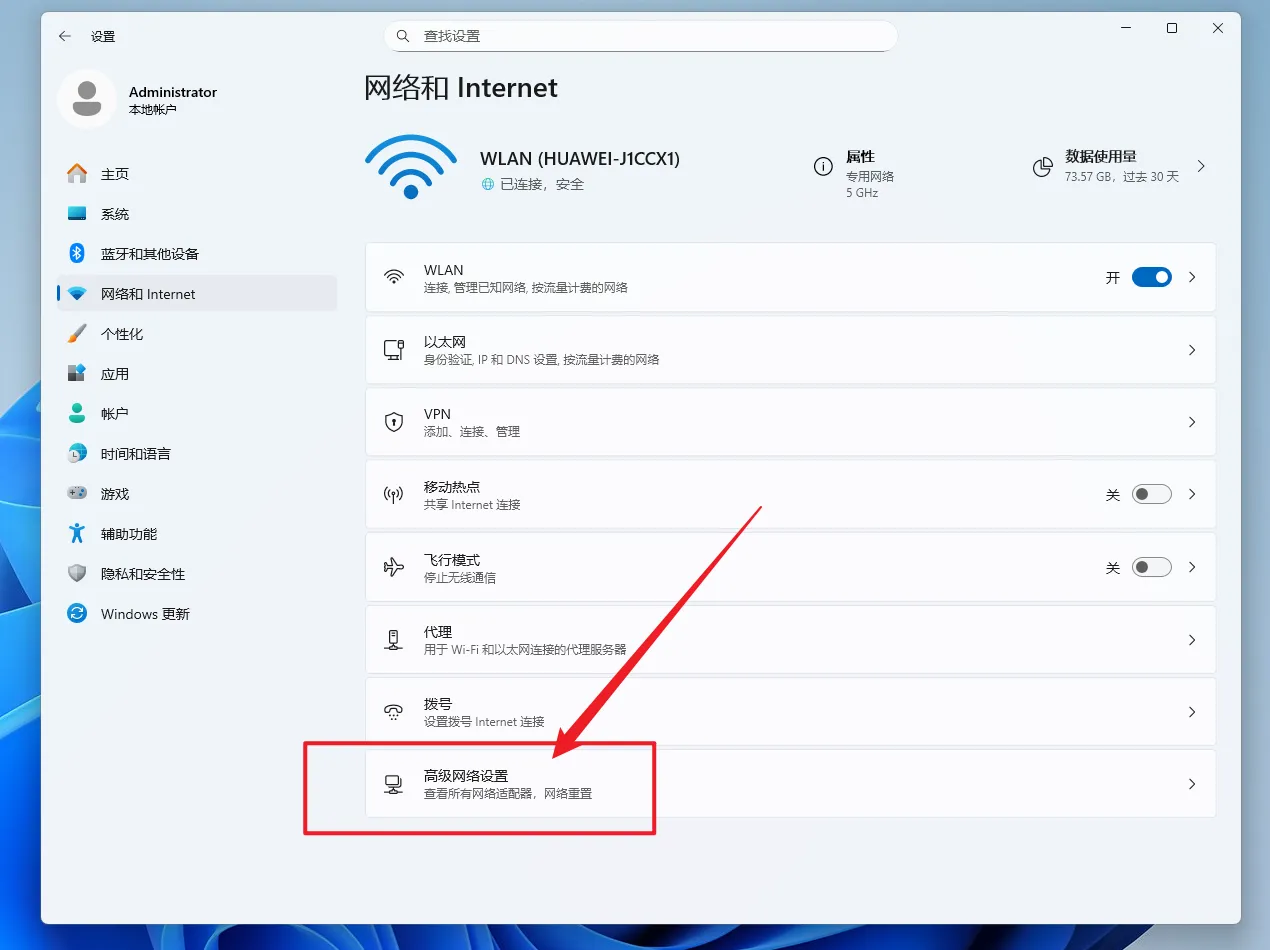Click the large blue Wi-Fi status icon
The width and height of the screenshot is (1270, 950).
click(410, 167)
